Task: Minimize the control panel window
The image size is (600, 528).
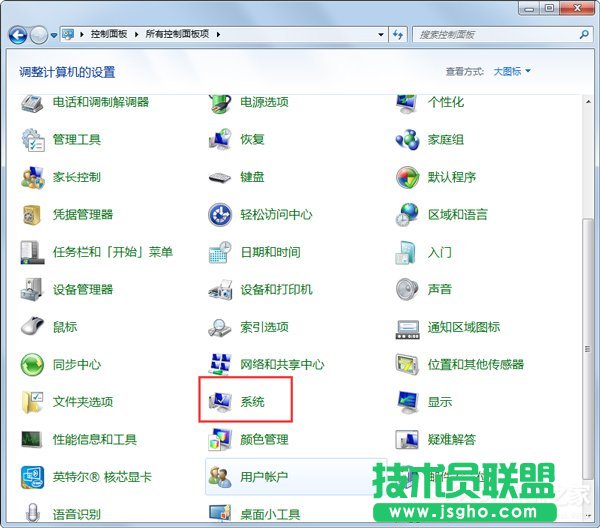Action: coord(530,8)
